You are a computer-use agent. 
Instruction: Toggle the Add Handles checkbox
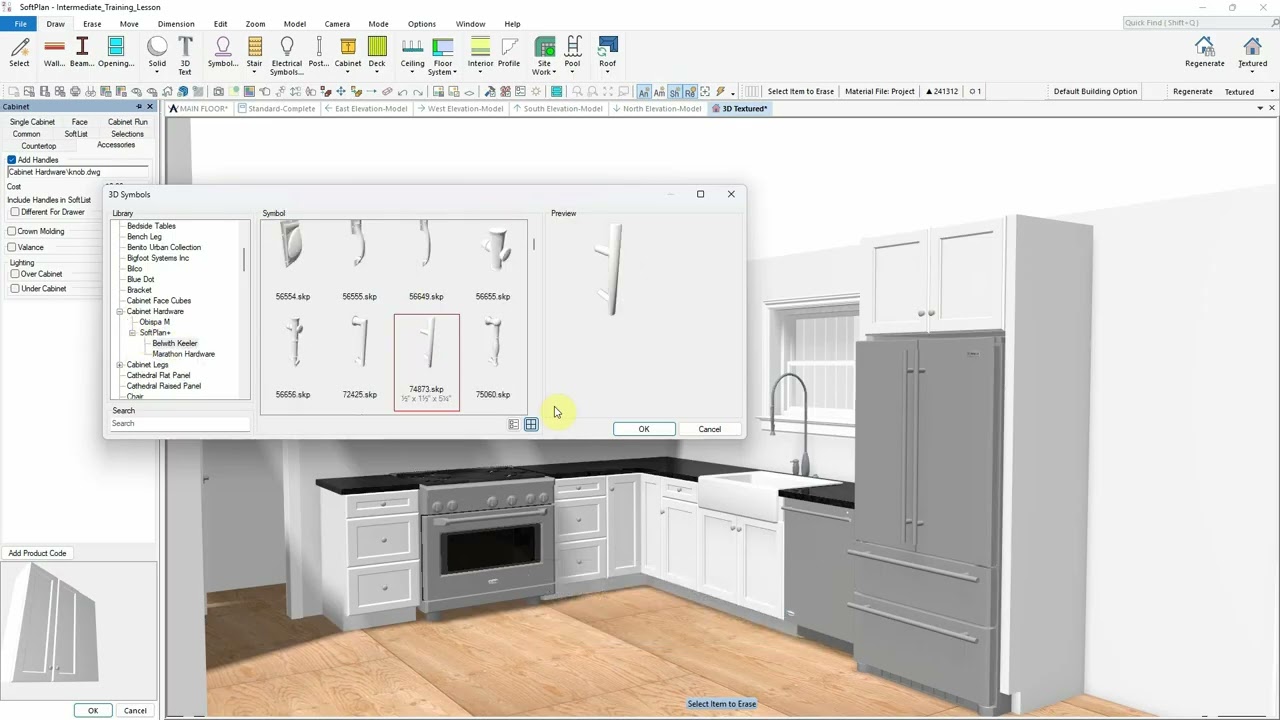(12, 160)
